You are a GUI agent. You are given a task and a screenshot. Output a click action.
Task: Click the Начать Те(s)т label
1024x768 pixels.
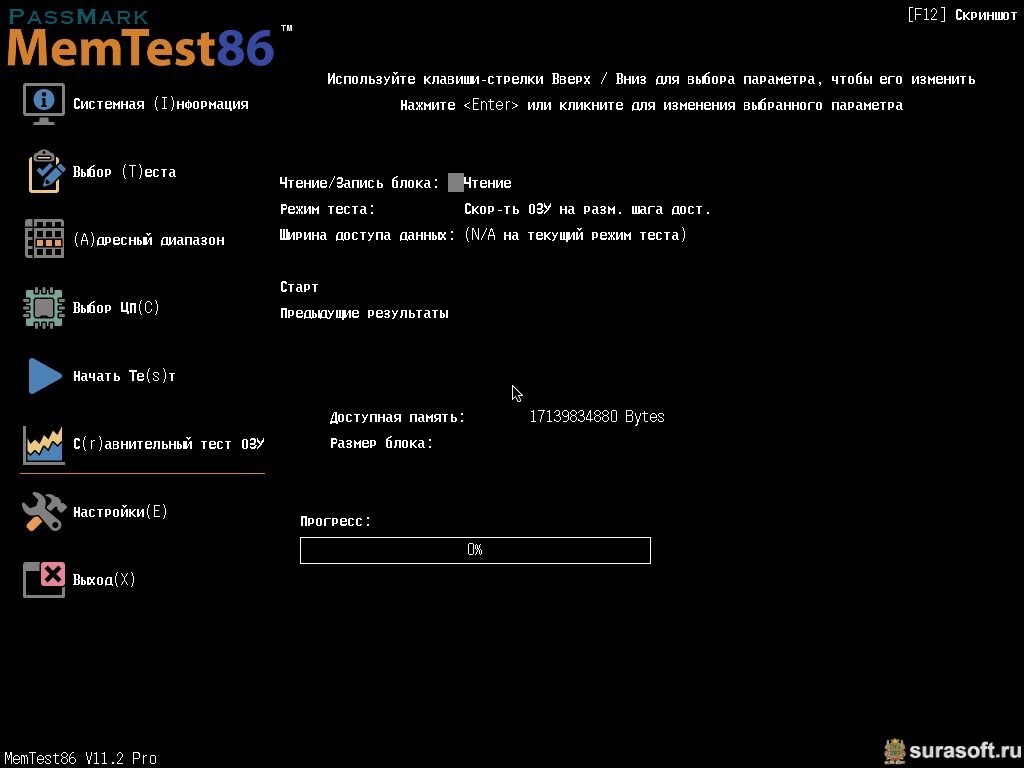tap(124, 376)
